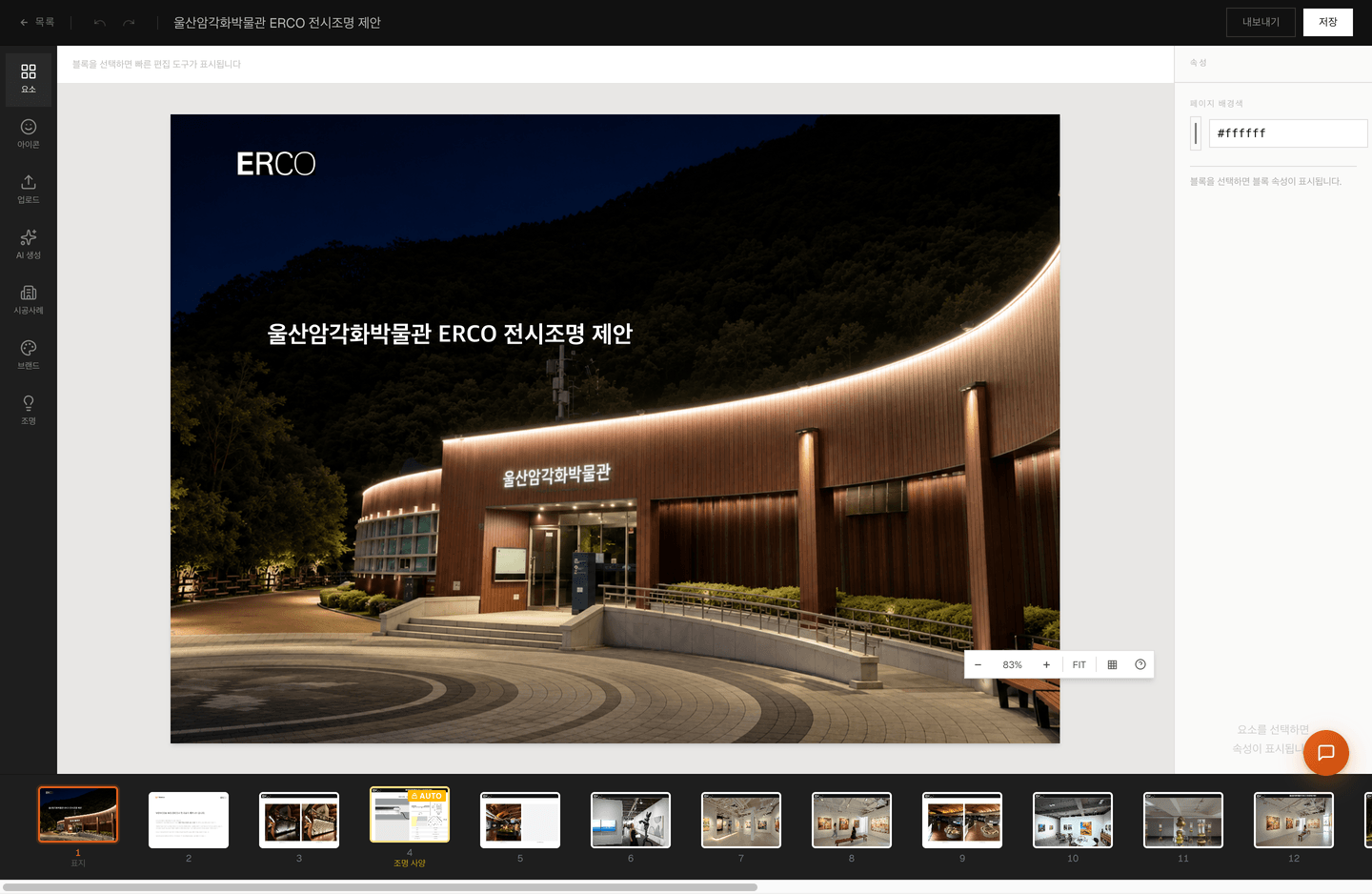This screenshot has height=894, width=1372.
Task: Focus the #ffffff hex color field
Action: [1288, 133]
